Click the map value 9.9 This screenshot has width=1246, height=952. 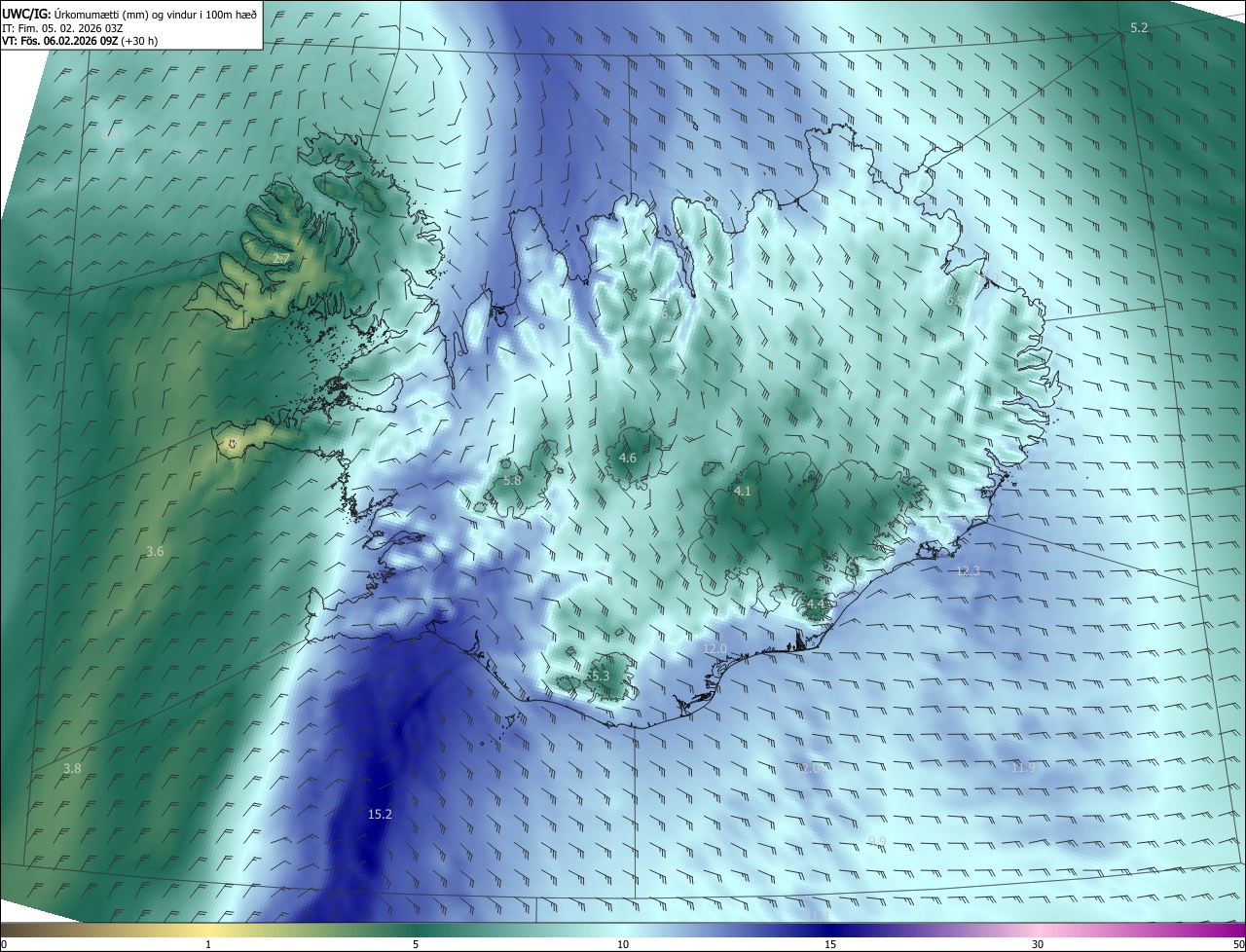877,841
